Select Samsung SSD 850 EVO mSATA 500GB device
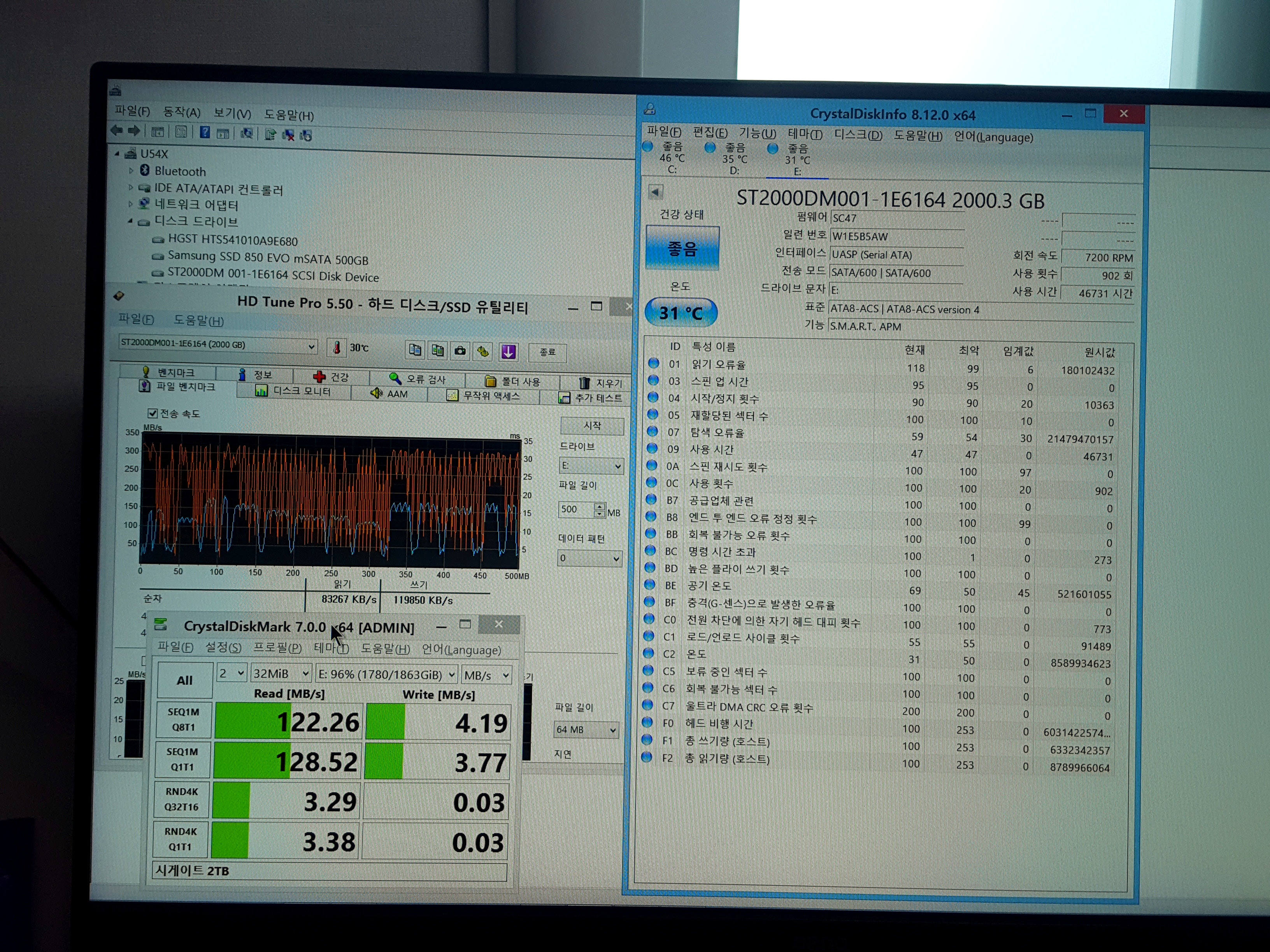 (x=268, y=258)
